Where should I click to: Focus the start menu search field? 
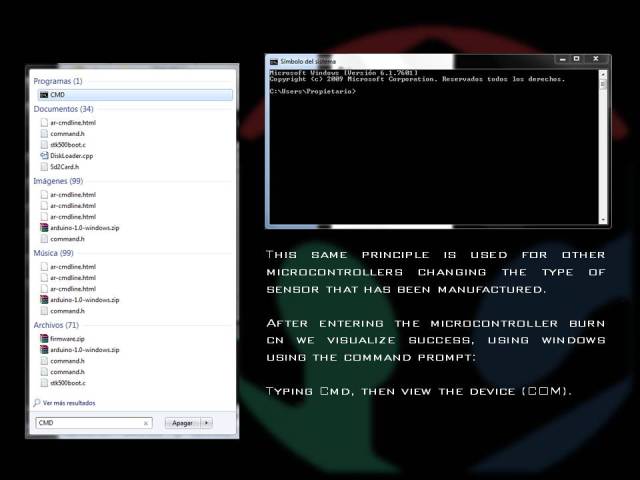pyautogui.click(x=94, y=423)
